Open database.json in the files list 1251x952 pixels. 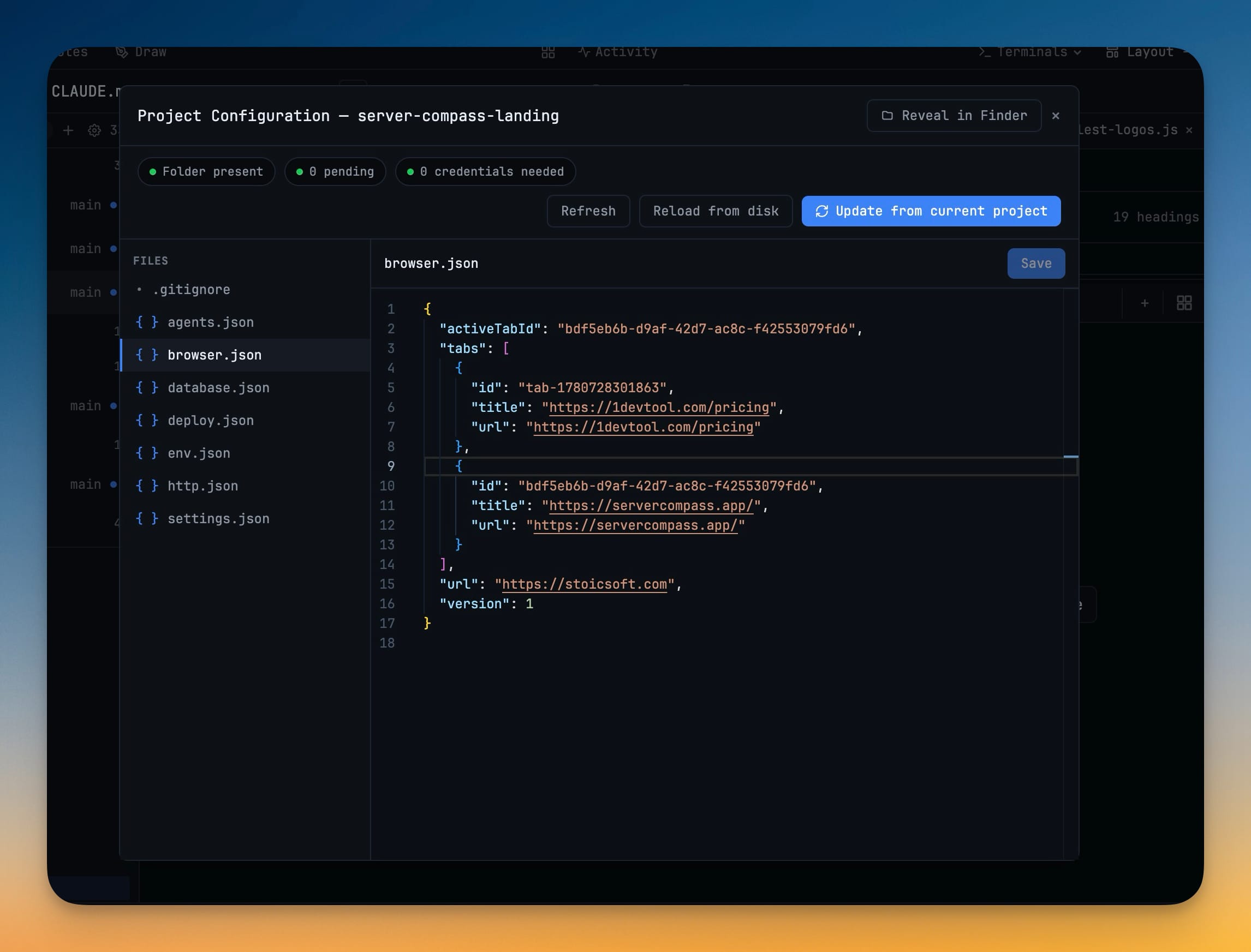[245, 387]
